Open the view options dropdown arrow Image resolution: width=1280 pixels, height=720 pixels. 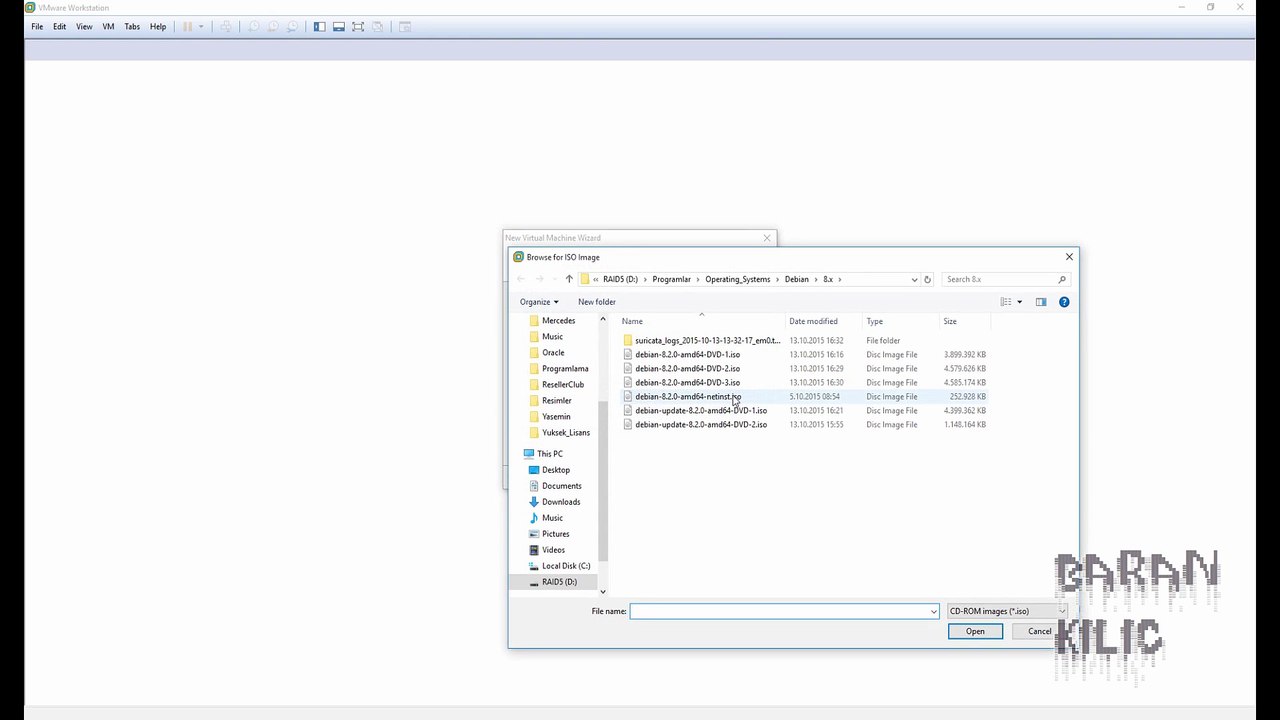pos(1019,302)
